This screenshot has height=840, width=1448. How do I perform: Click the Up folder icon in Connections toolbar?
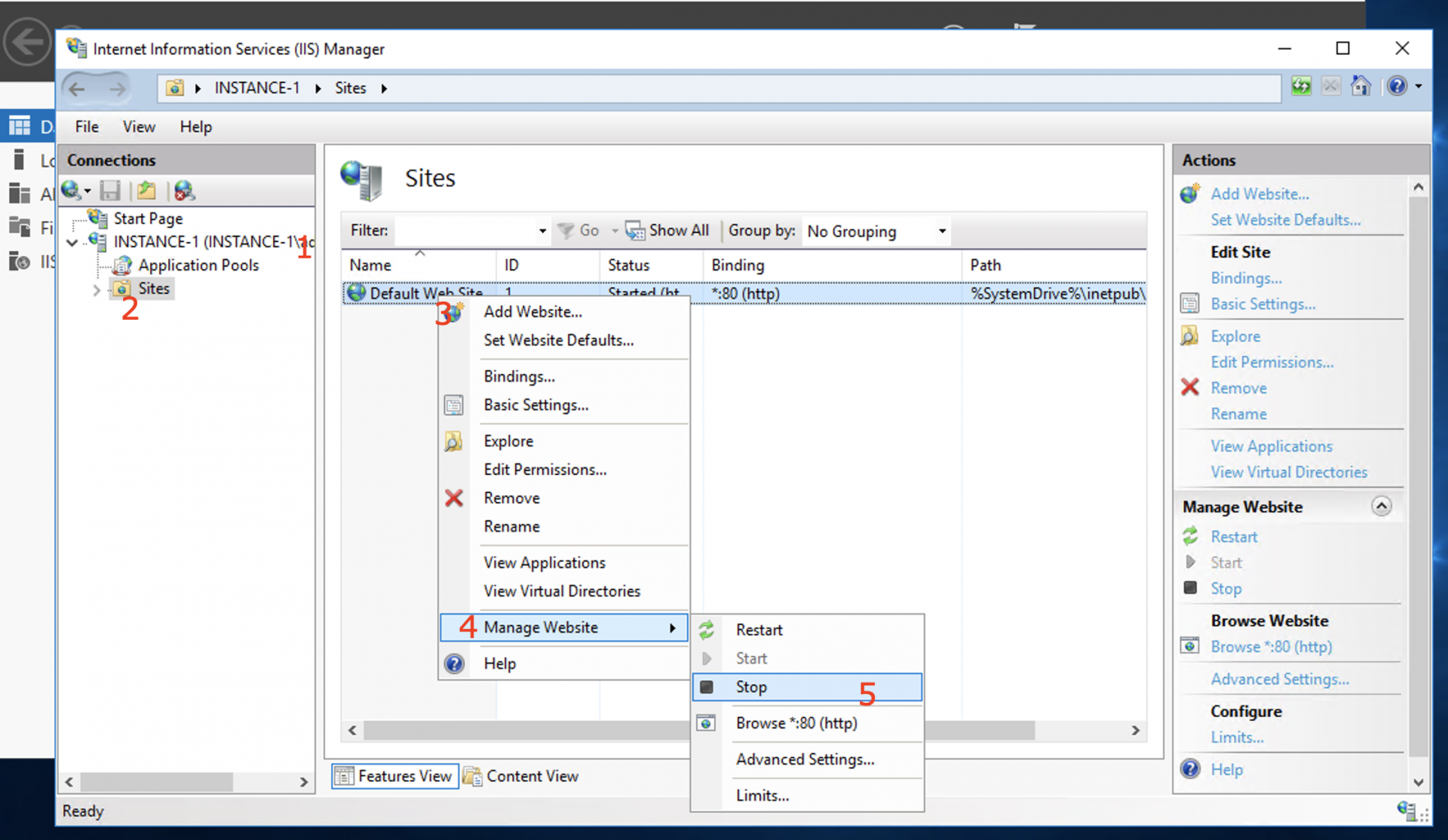point(147,191)
